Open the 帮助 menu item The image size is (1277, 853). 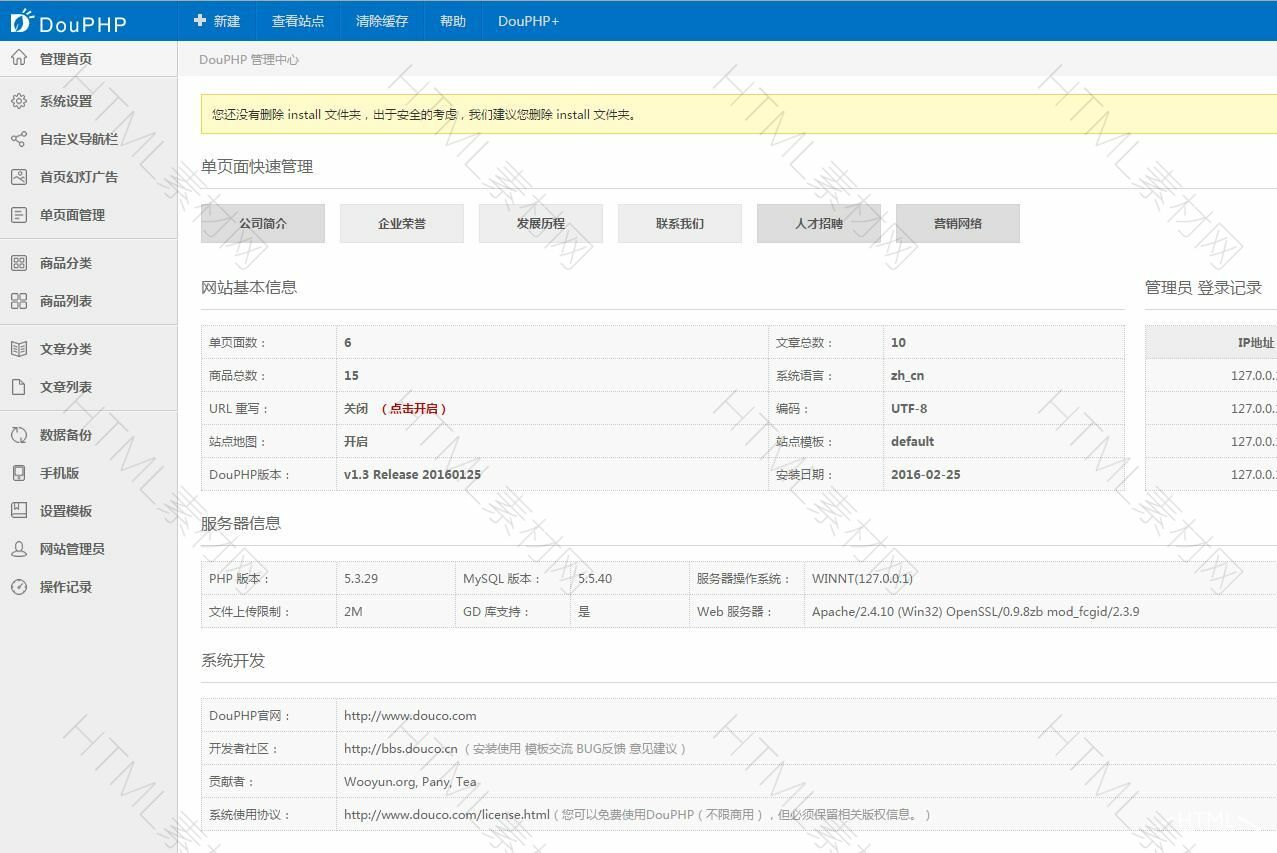click(x=453, y=21)
